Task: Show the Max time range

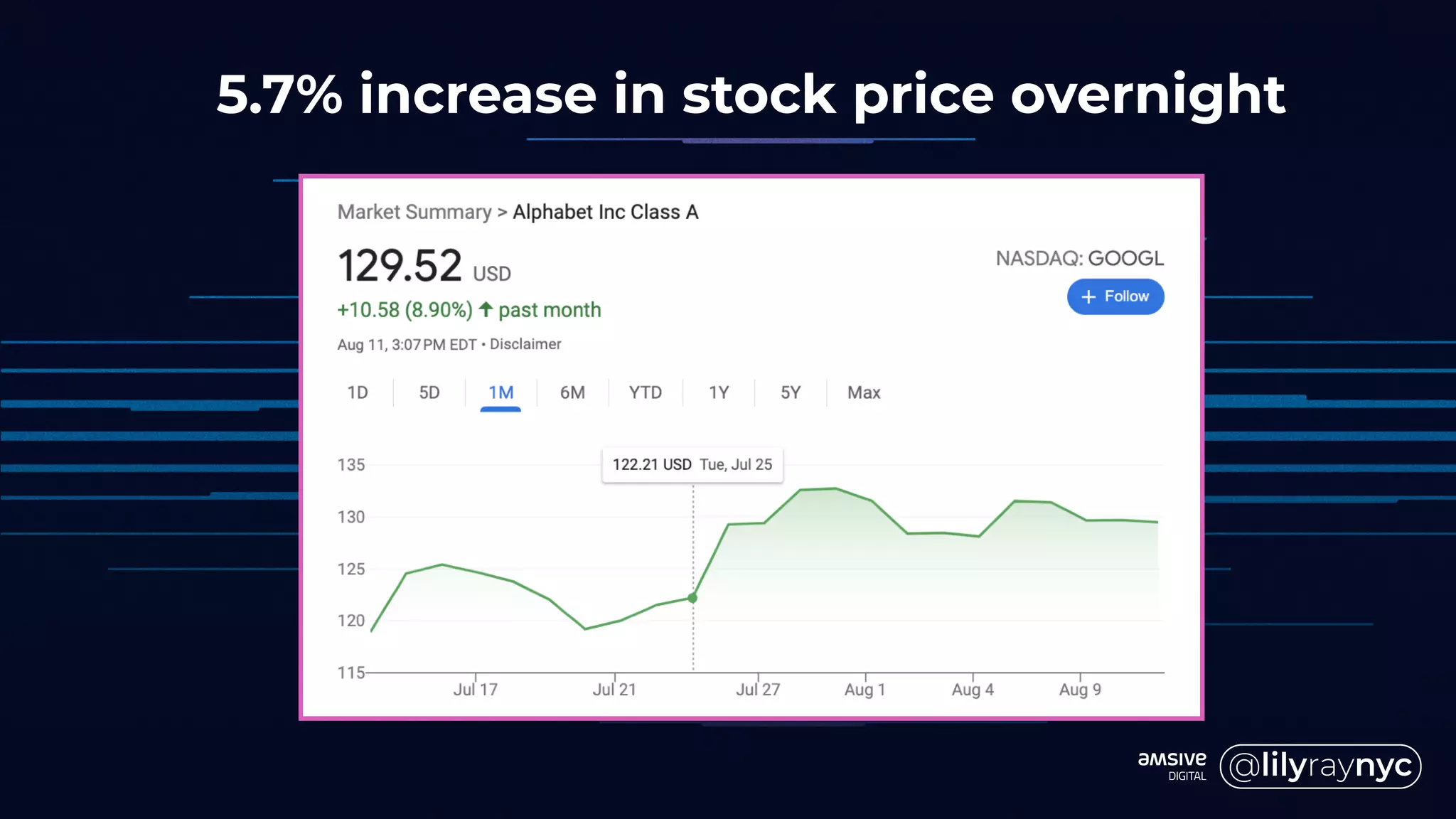Action: (x=864, y=393)
